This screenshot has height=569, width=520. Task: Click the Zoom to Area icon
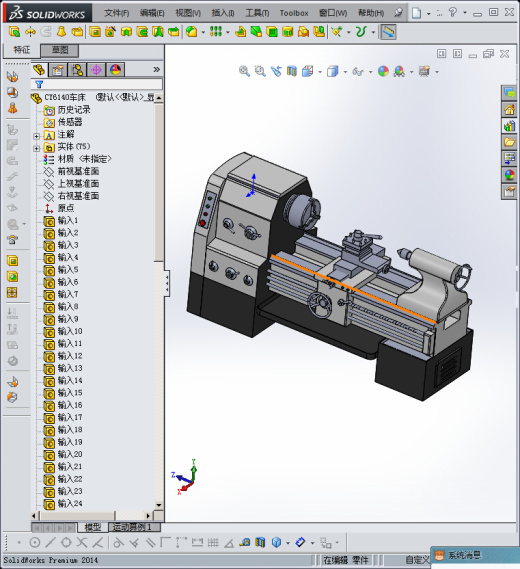(x=260, y=71)
